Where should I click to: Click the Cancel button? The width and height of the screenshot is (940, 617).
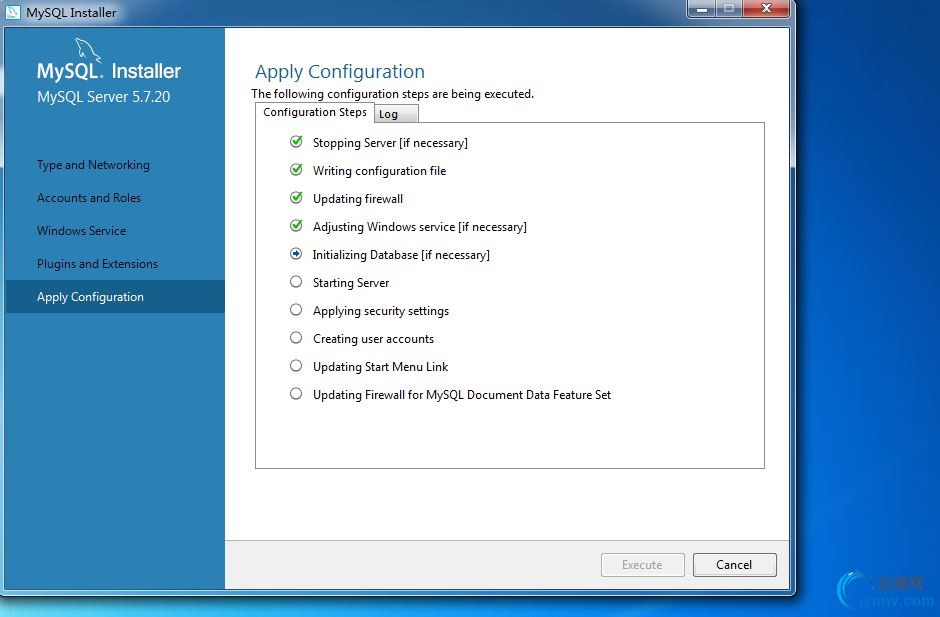734,565
